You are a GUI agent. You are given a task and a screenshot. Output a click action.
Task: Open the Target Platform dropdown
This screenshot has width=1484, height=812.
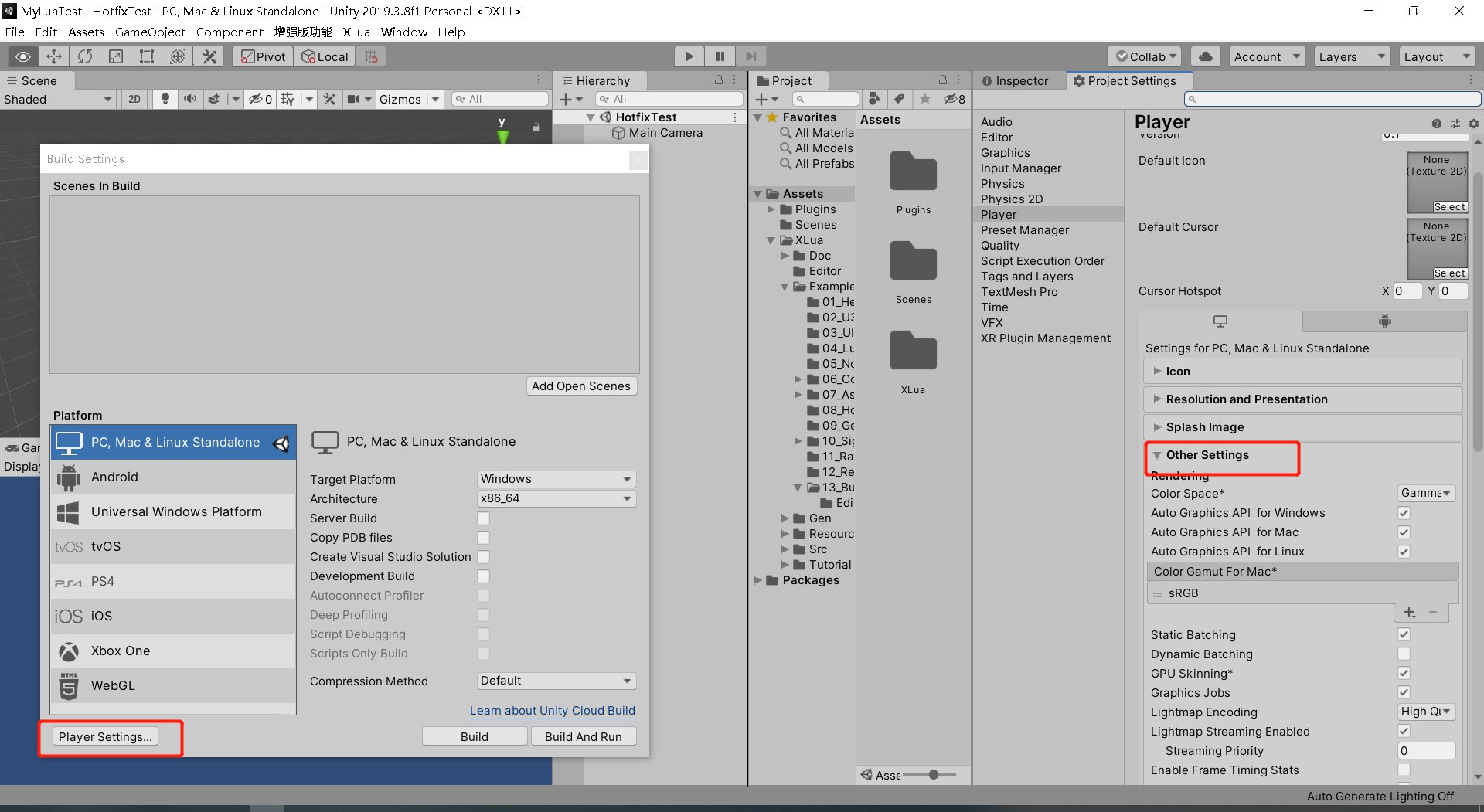coord(556,479)
